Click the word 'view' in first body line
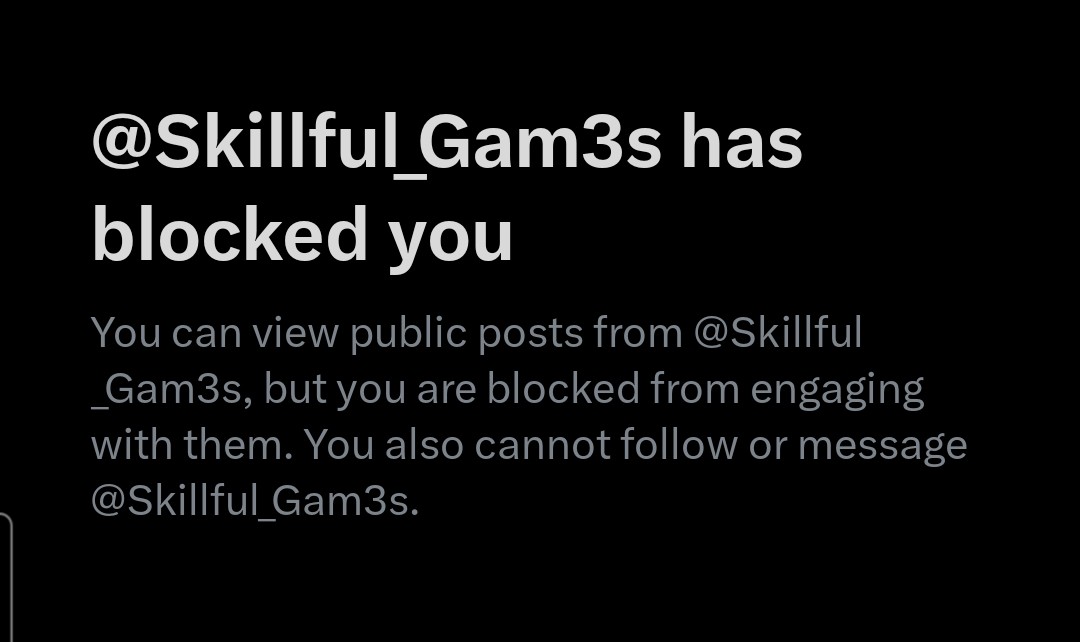Image resolution: width=1080 pixels, height=642 pixels. [x=295, y=333]
